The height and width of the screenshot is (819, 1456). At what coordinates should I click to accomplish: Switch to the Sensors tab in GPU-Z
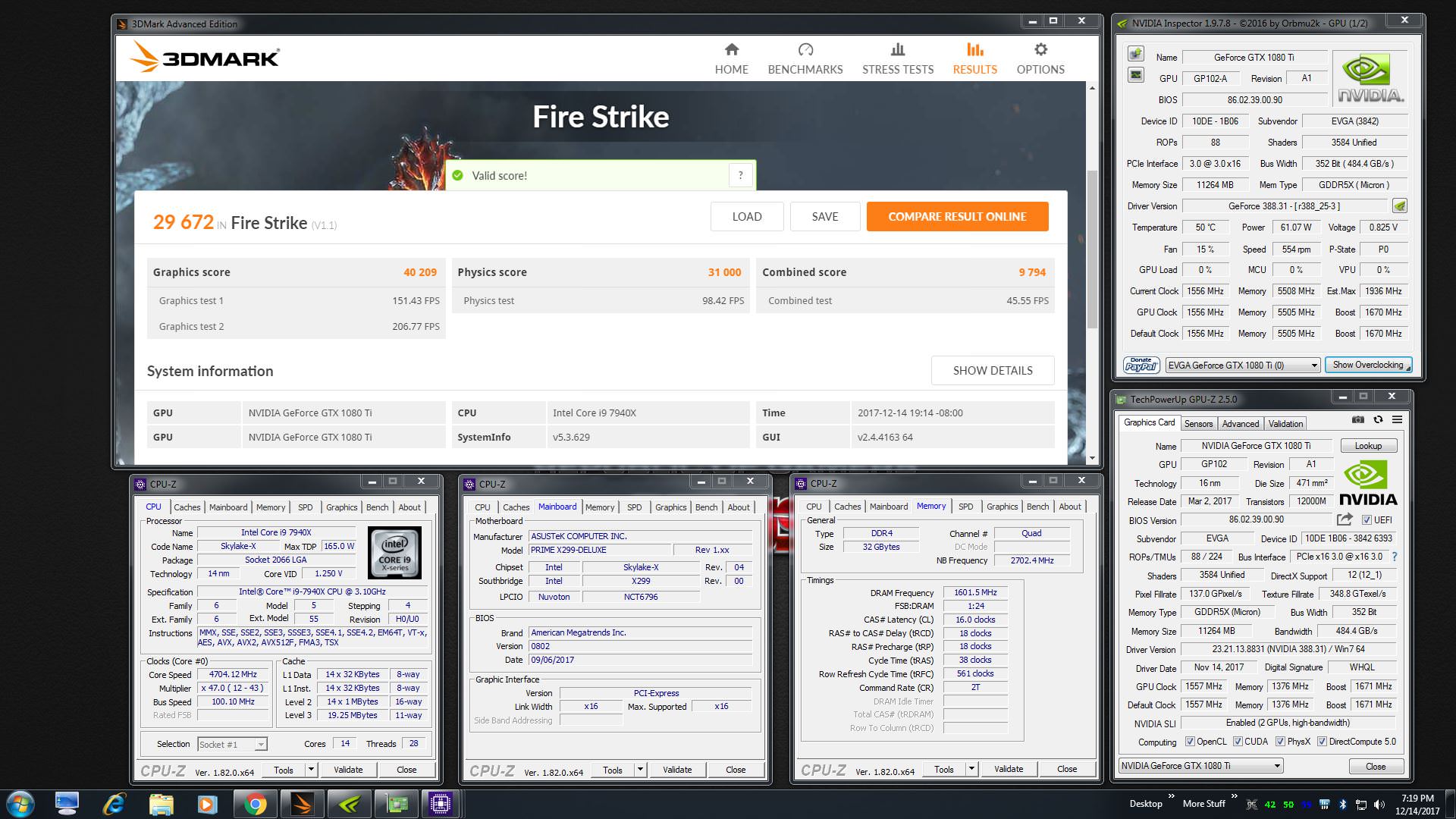point(1198,424)
